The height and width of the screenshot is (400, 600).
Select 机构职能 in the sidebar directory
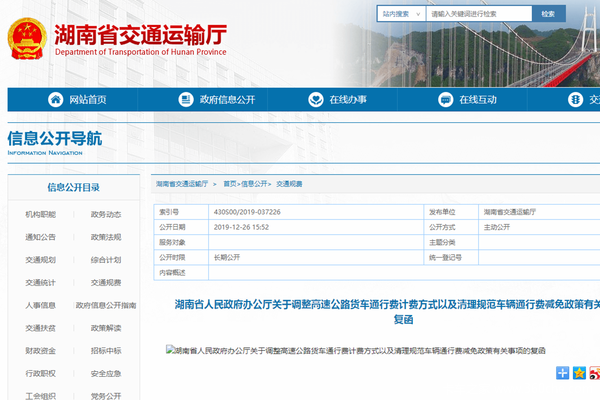[x=41, y=214]
